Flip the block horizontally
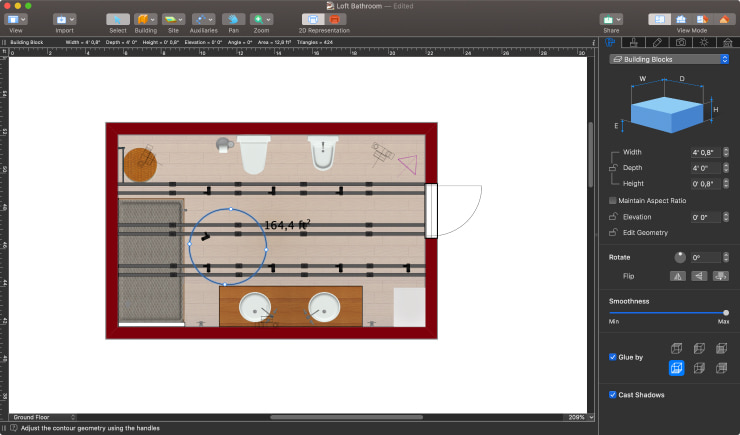This screenshot has width=740, height=435. (678, 276)
